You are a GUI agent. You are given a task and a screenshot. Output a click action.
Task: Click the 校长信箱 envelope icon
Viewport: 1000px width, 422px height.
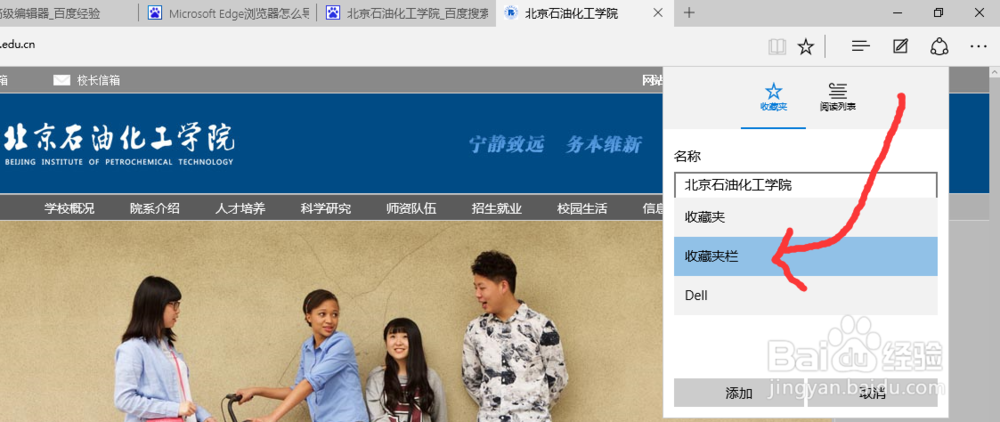tap(61, 80)
